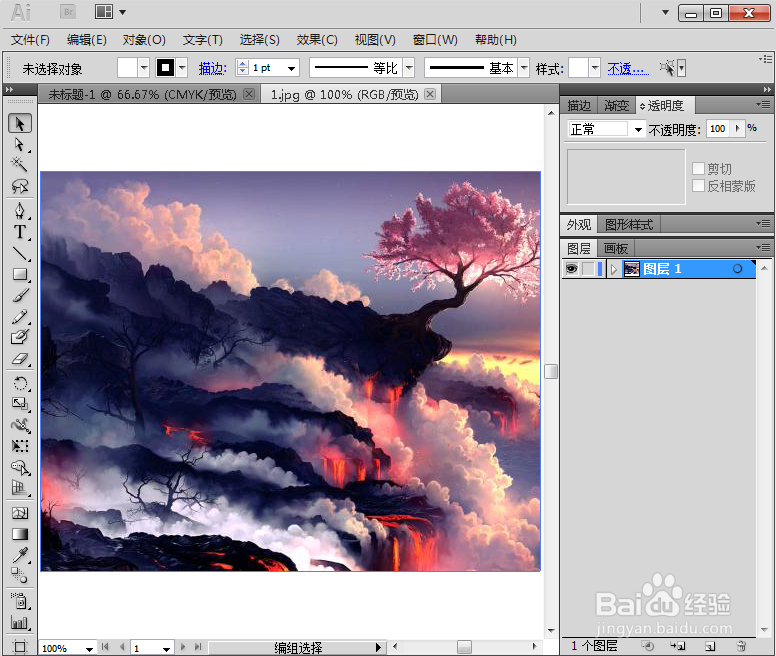
Task: Select the Rotate tool
Action: point(20,383)
